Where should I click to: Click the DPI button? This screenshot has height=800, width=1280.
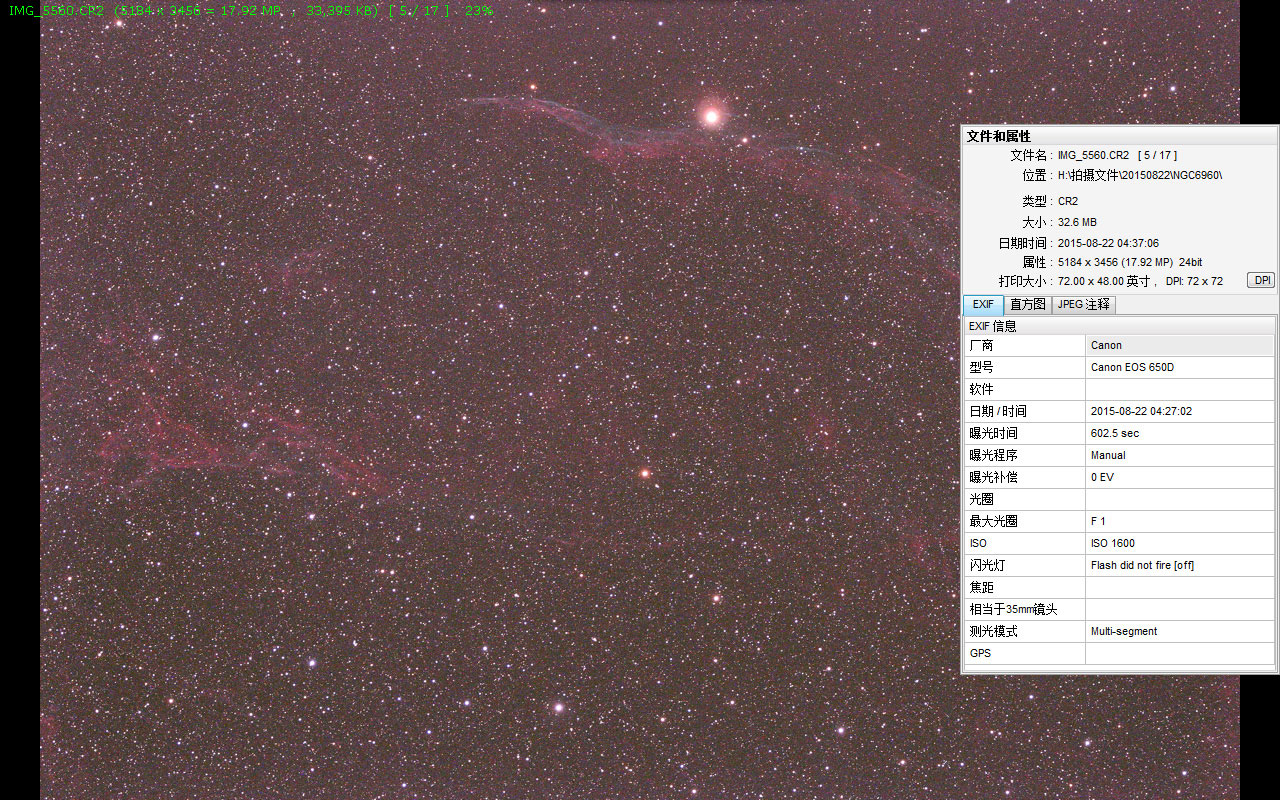pyautogui.click(x=1261, y=281)
